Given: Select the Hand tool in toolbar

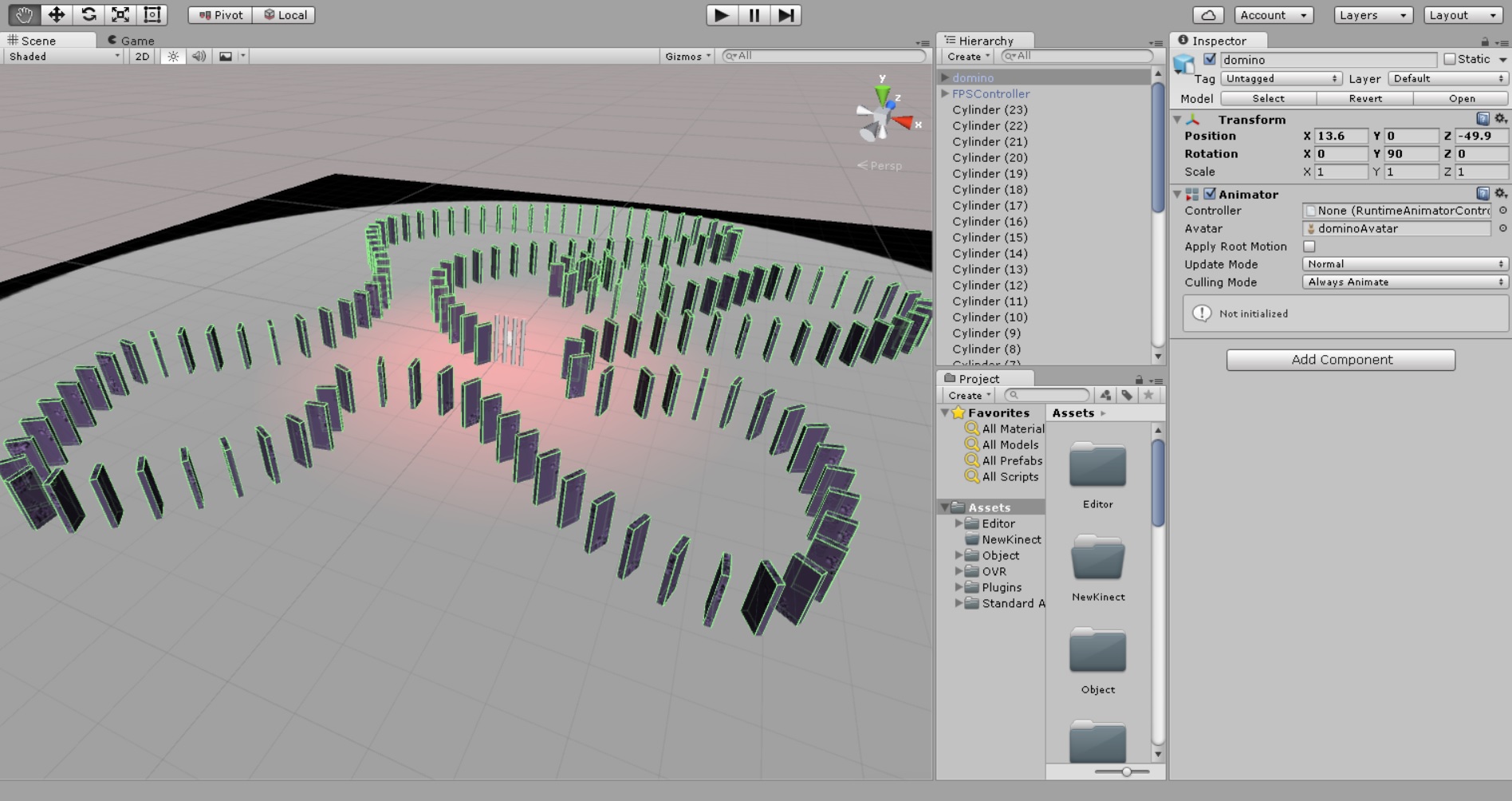Looking at the screenshot, I should click(x=24, y=14).
